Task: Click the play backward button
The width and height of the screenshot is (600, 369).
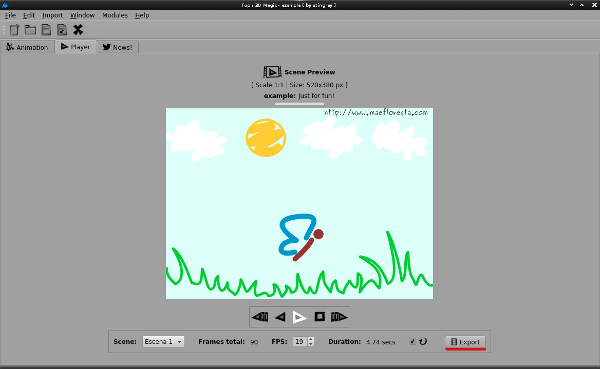Action: 280,317
